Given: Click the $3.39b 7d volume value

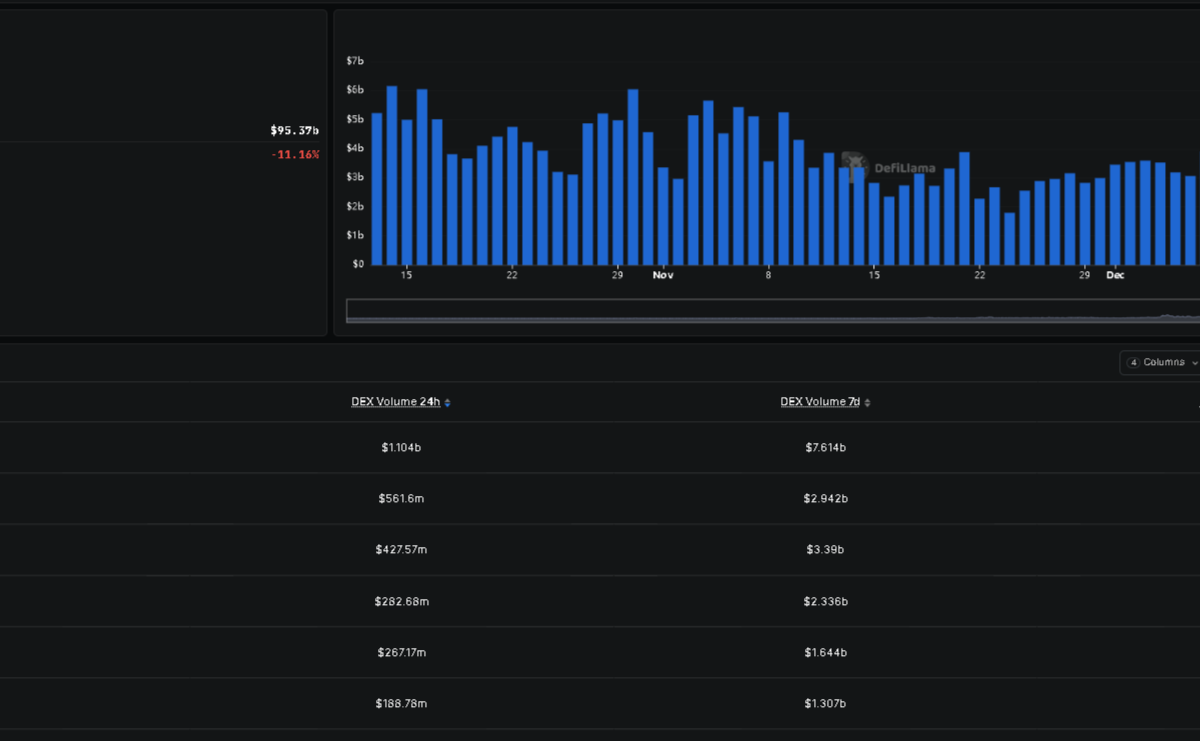Looking at the screenshot, I should (x=825, y=550).
